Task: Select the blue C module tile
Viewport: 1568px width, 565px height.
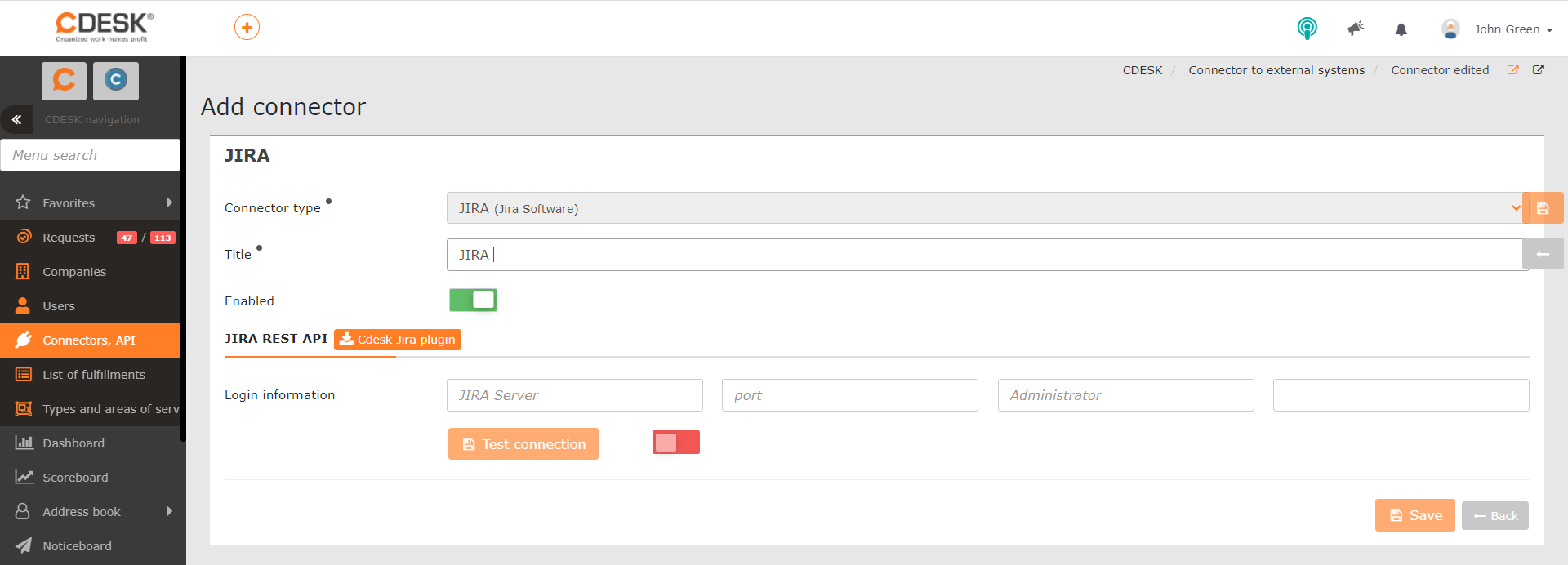Action: 116,80
